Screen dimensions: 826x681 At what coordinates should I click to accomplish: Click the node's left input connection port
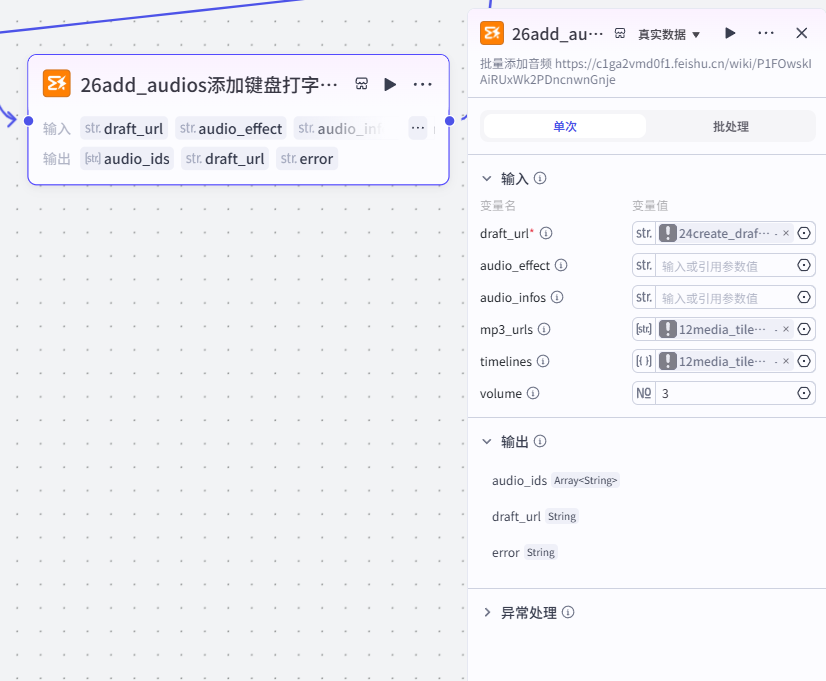pos(28,121)
